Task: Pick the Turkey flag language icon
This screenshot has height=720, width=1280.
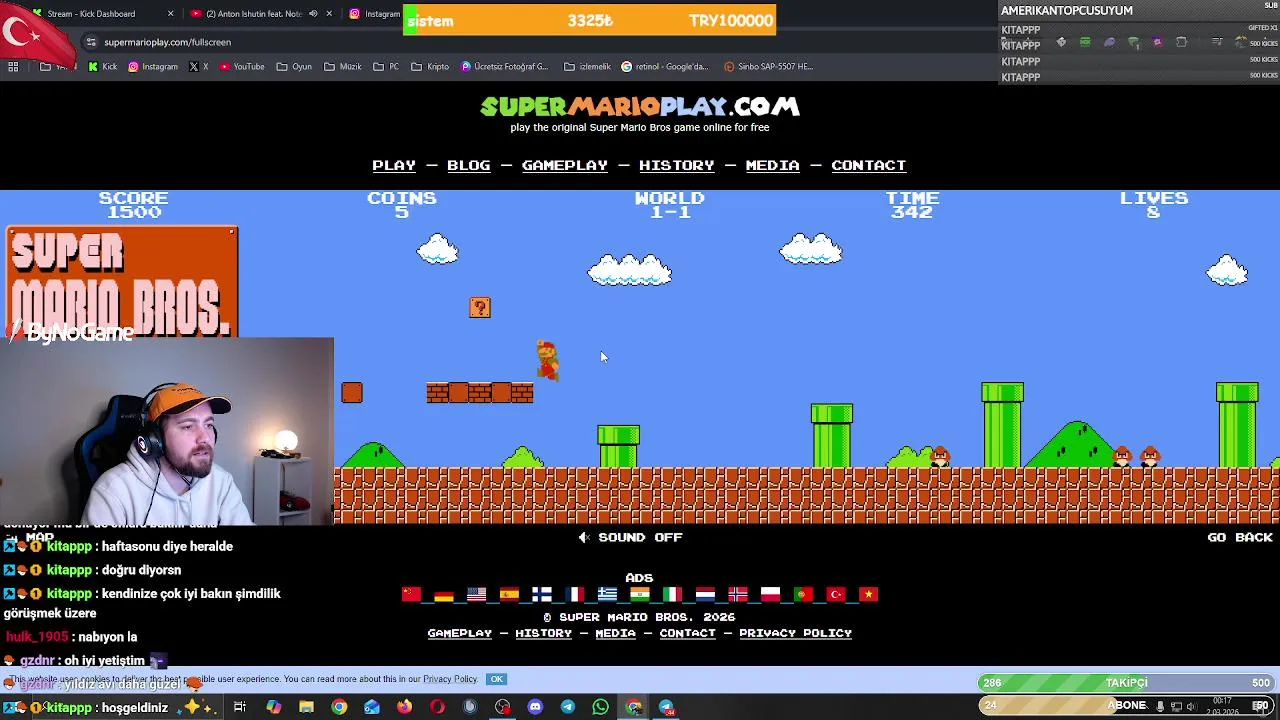Action: click(836, 594)
